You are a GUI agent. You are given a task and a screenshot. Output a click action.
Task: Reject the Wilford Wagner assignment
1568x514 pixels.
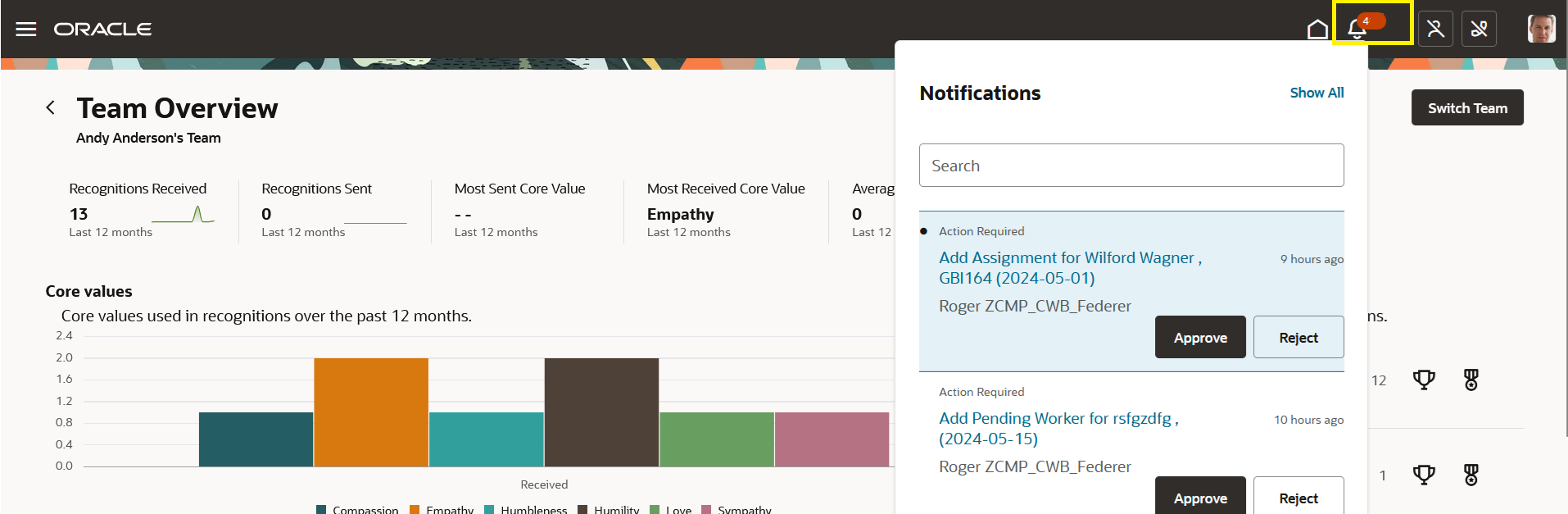coord(1298,337)
